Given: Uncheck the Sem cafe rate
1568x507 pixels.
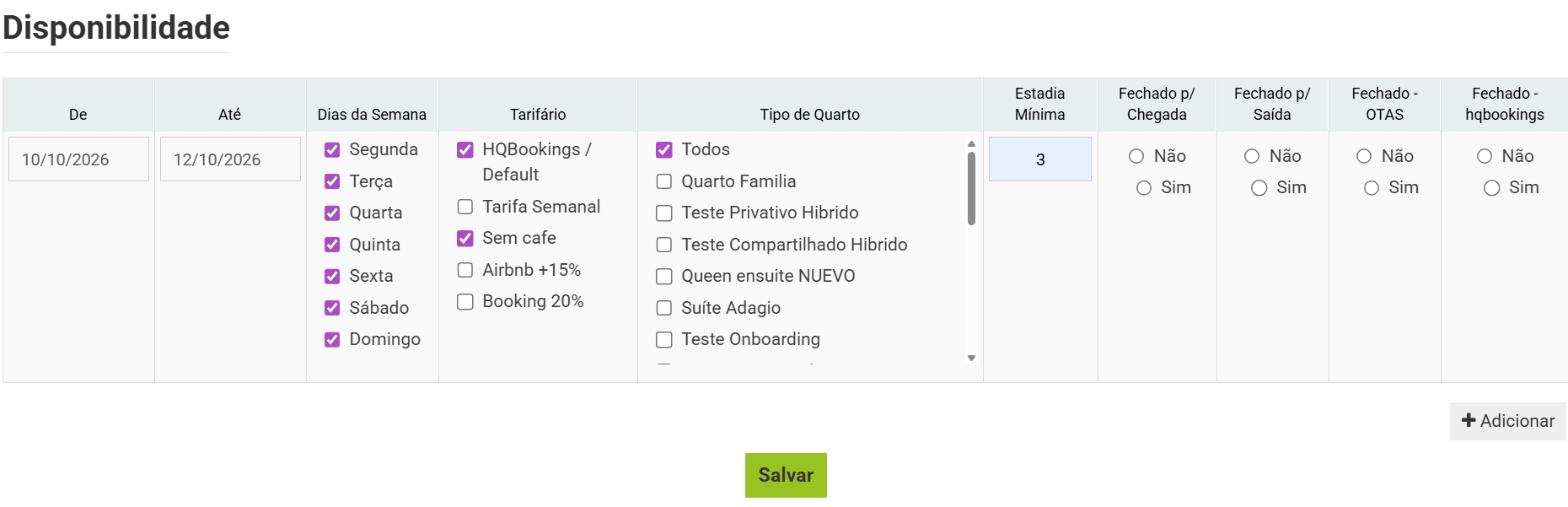Looking at the screenshot, I should [465, 239].
